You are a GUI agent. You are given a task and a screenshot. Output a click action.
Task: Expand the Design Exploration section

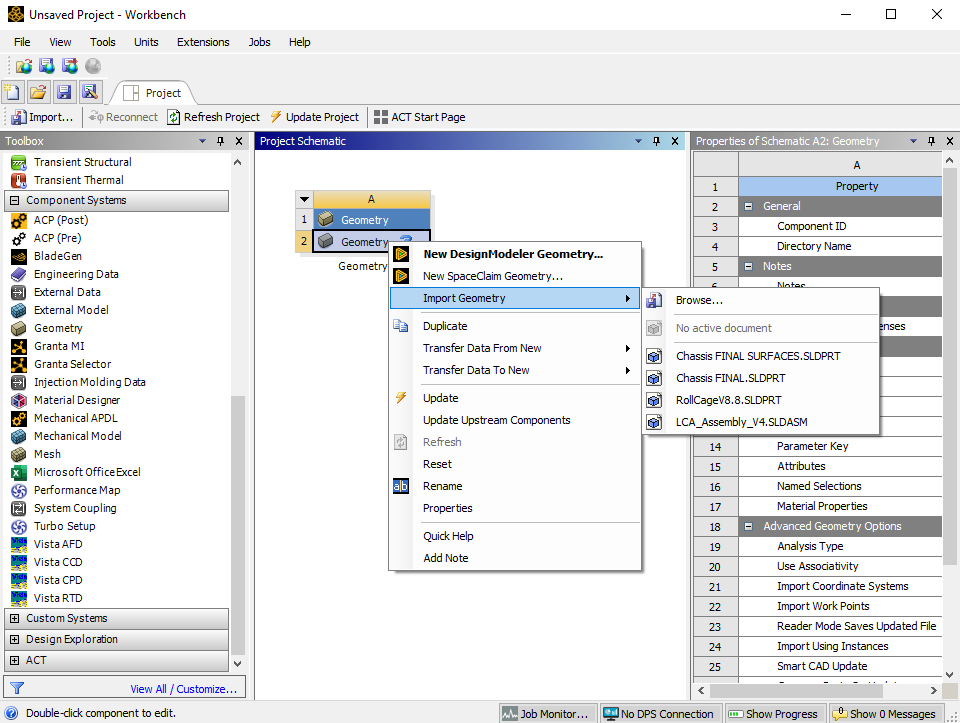(15, 639)
